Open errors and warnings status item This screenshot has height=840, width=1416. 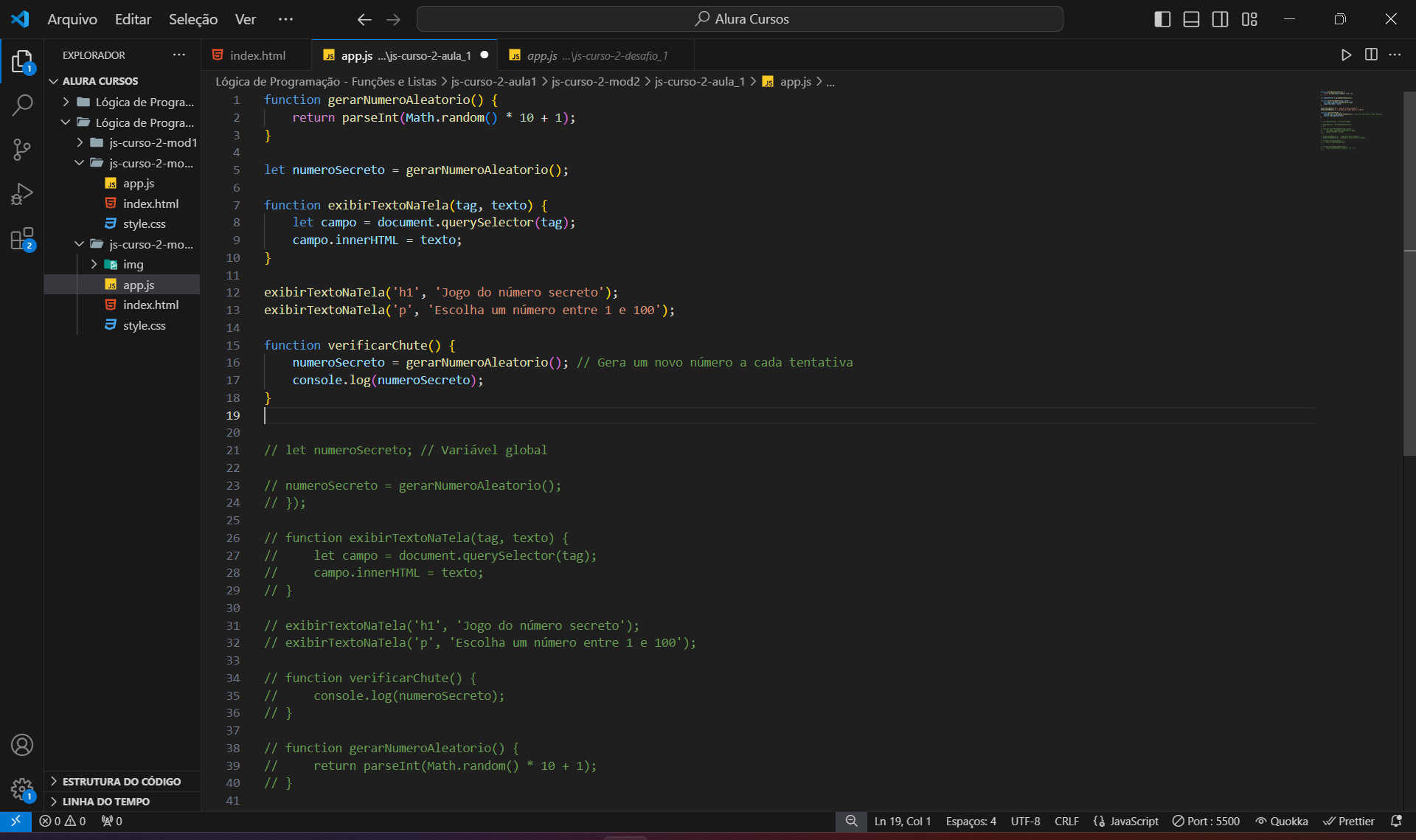(x=63, y=821)
